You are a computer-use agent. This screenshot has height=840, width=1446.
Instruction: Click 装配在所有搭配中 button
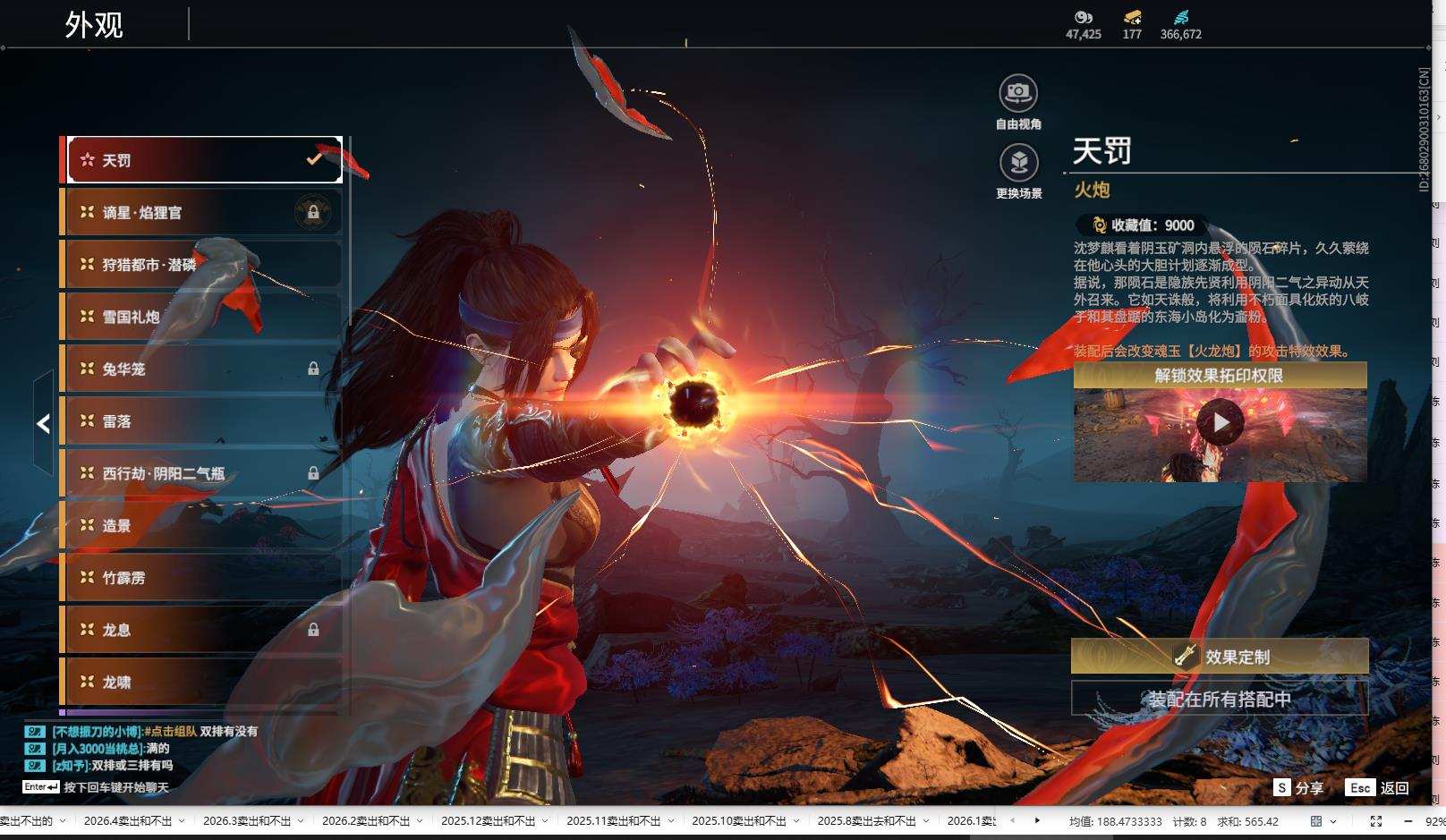point(1220,699)
